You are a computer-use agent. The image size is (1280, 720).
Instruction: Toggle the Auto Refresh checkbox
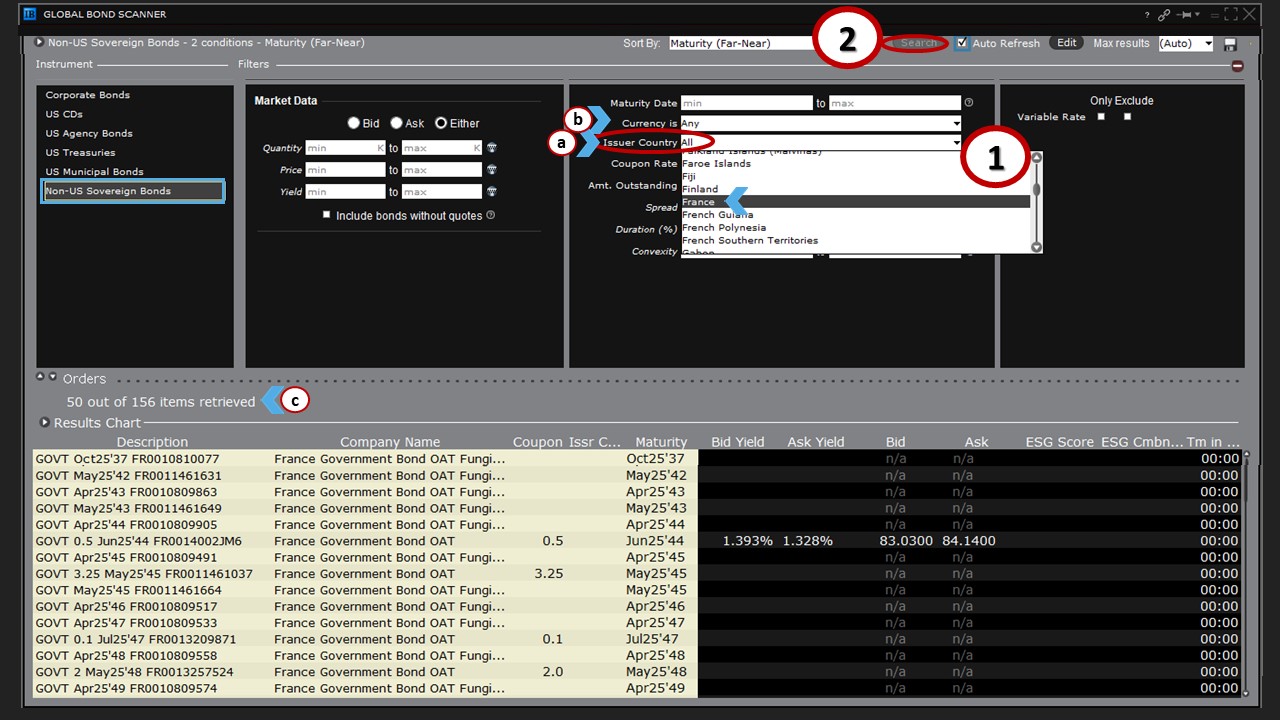(x=962, y=43)
